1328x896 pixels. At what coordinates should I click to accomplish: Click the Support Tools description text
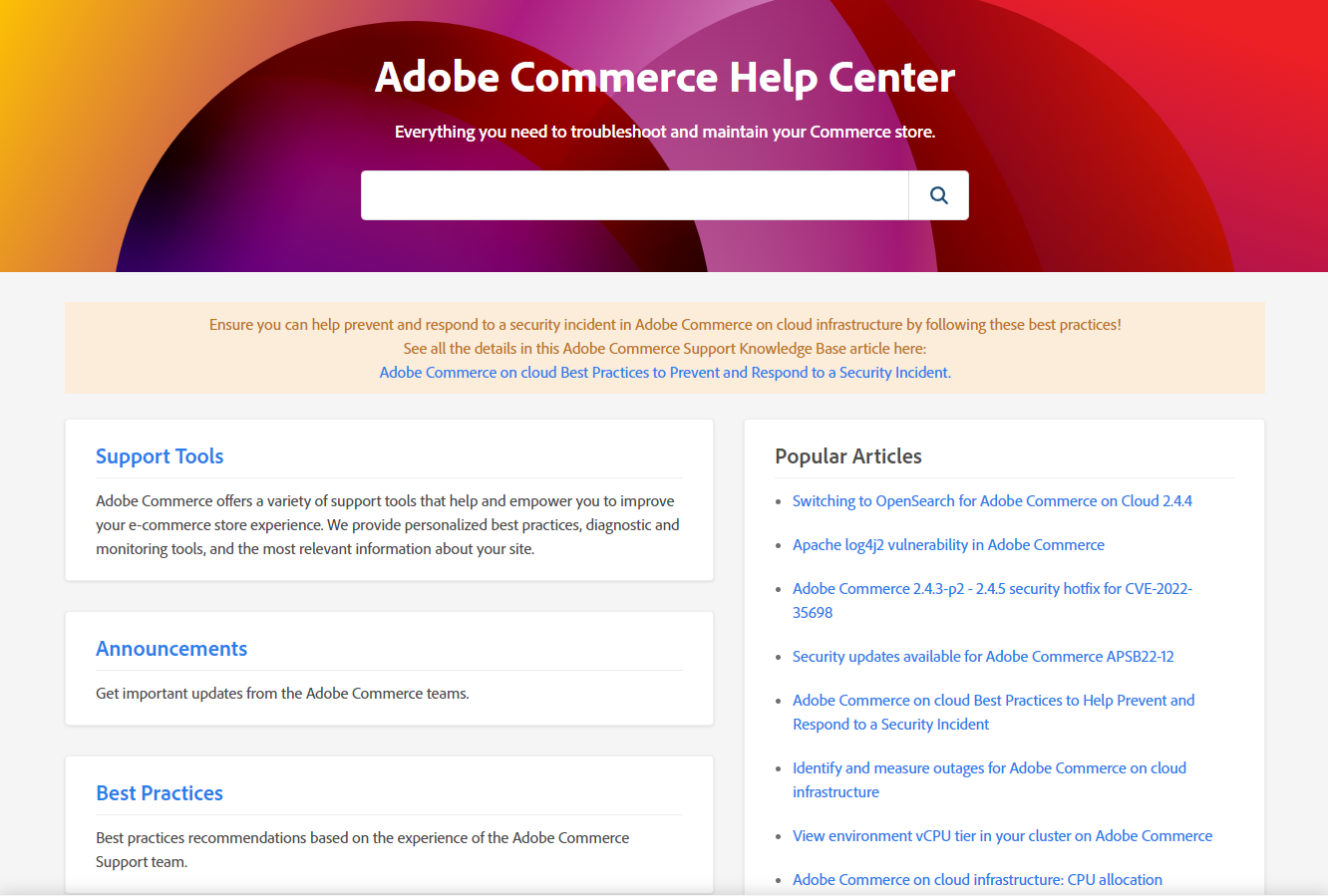point(388,525)
